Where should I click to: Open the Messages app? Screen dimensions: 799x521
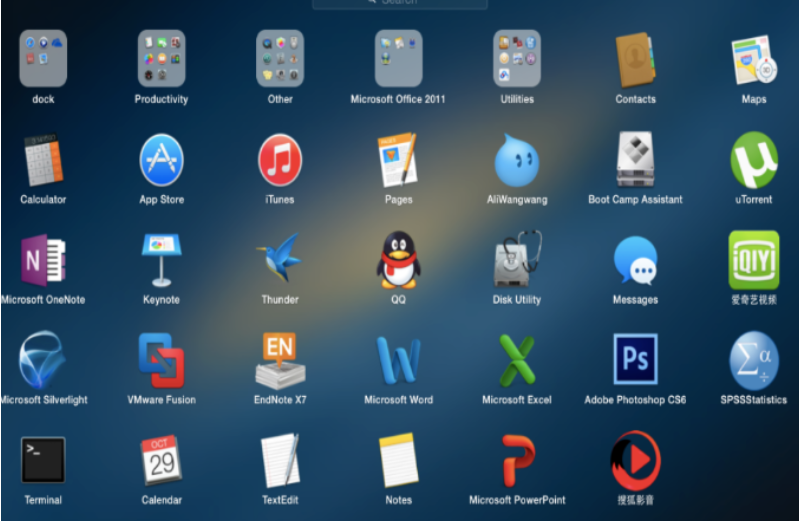coord(635,260)
